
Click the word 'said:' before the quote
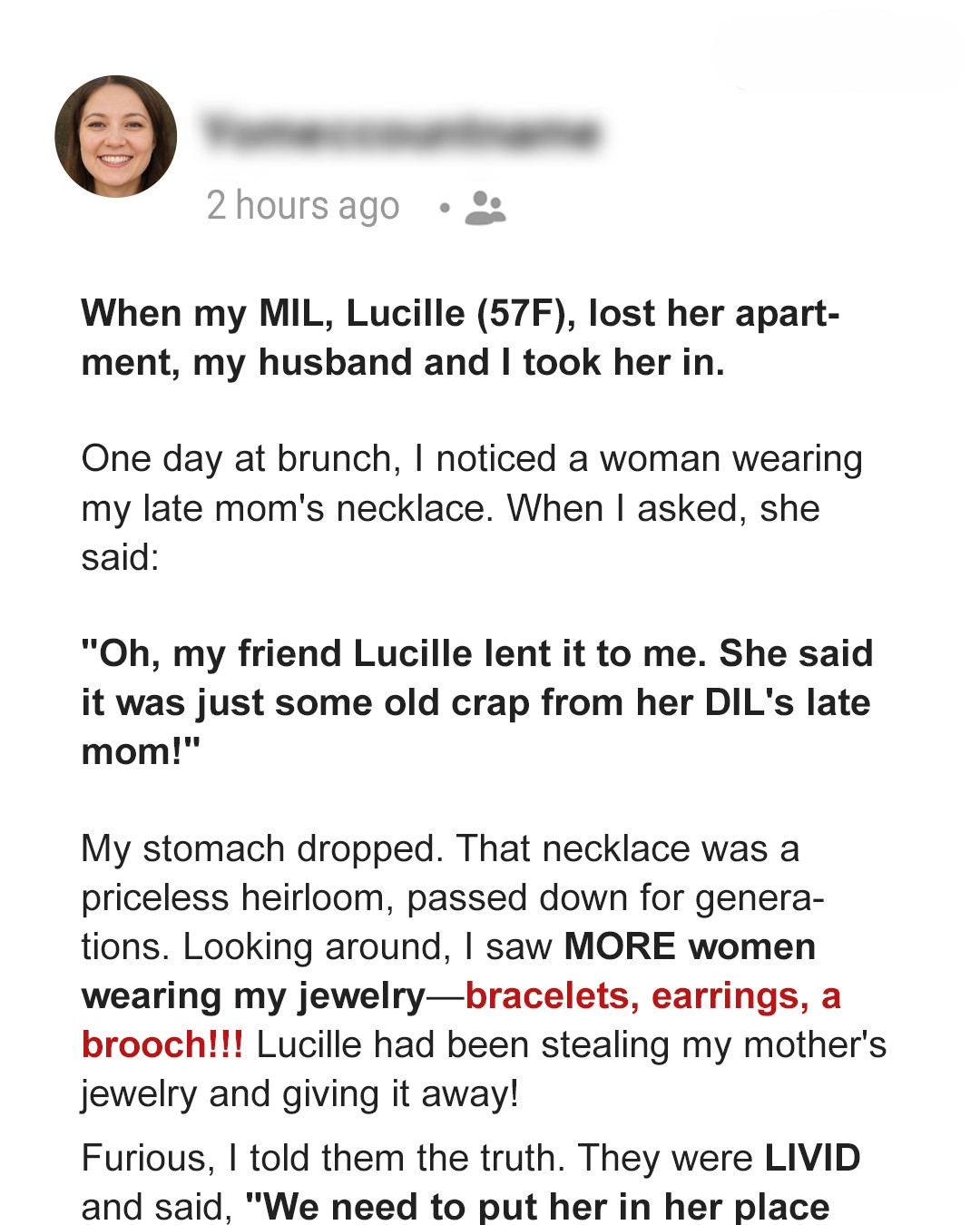coord(121,557)
